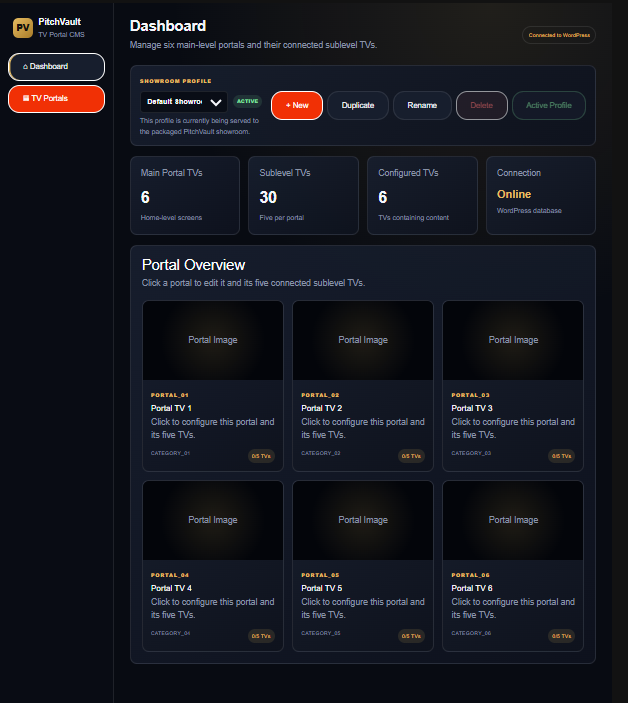This screenshot has width=628, height=703.
Task: Click the Active Profile button
Action: 549,105
